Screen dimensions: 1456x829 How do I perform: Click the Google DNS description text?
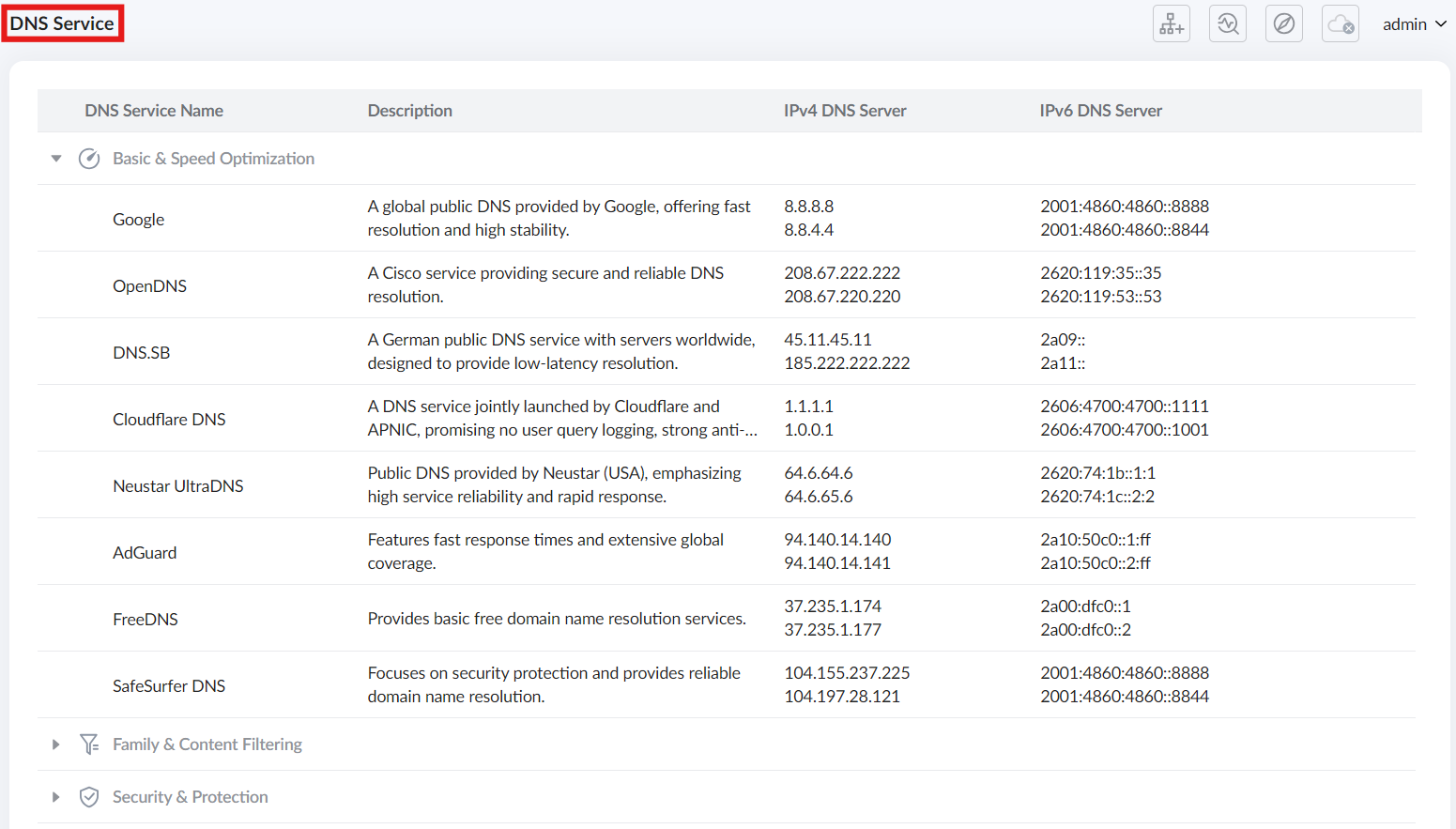[x=559, y=218]
